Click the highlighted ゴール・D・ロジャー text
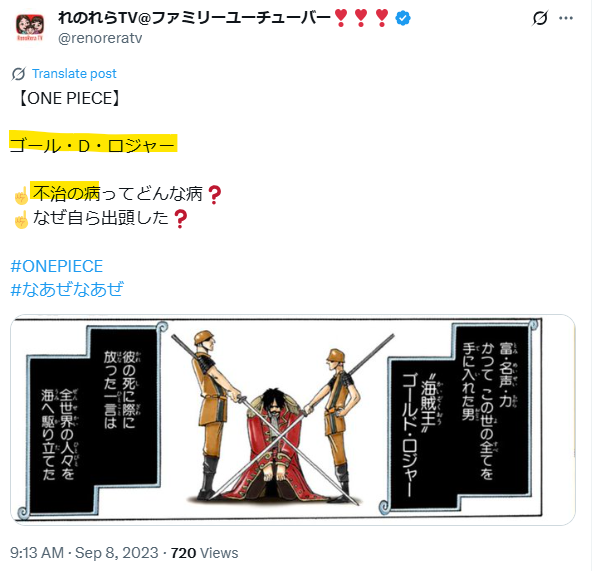This screenshot has height=571, width=592. point(93,145)
